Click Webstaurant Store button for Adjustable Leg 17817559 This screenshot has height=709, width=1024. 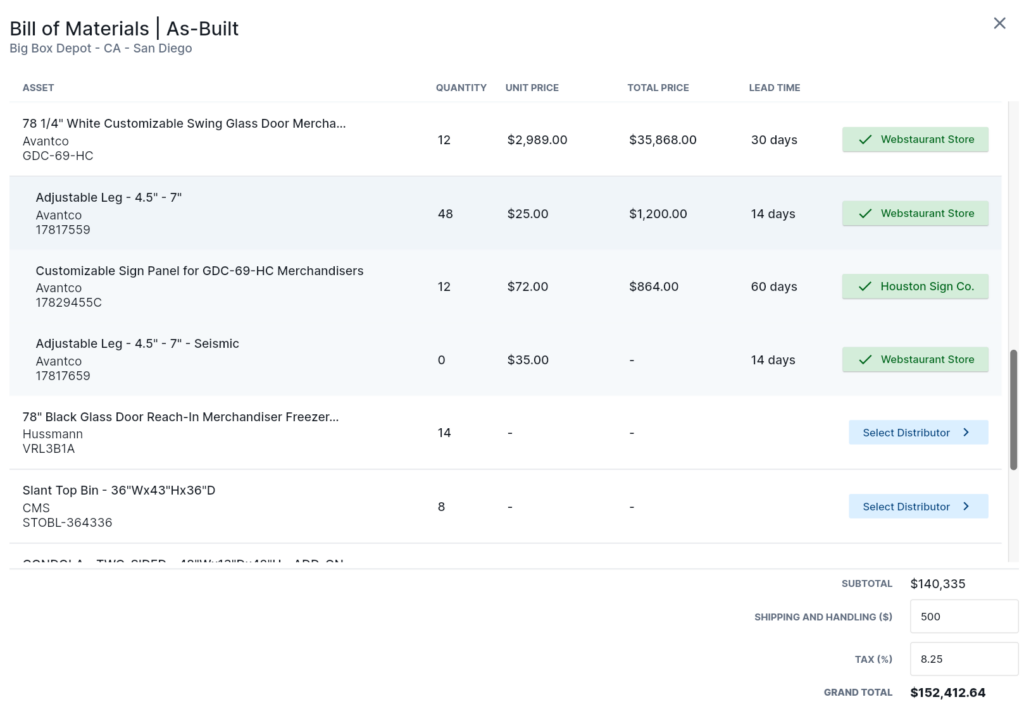915,213
